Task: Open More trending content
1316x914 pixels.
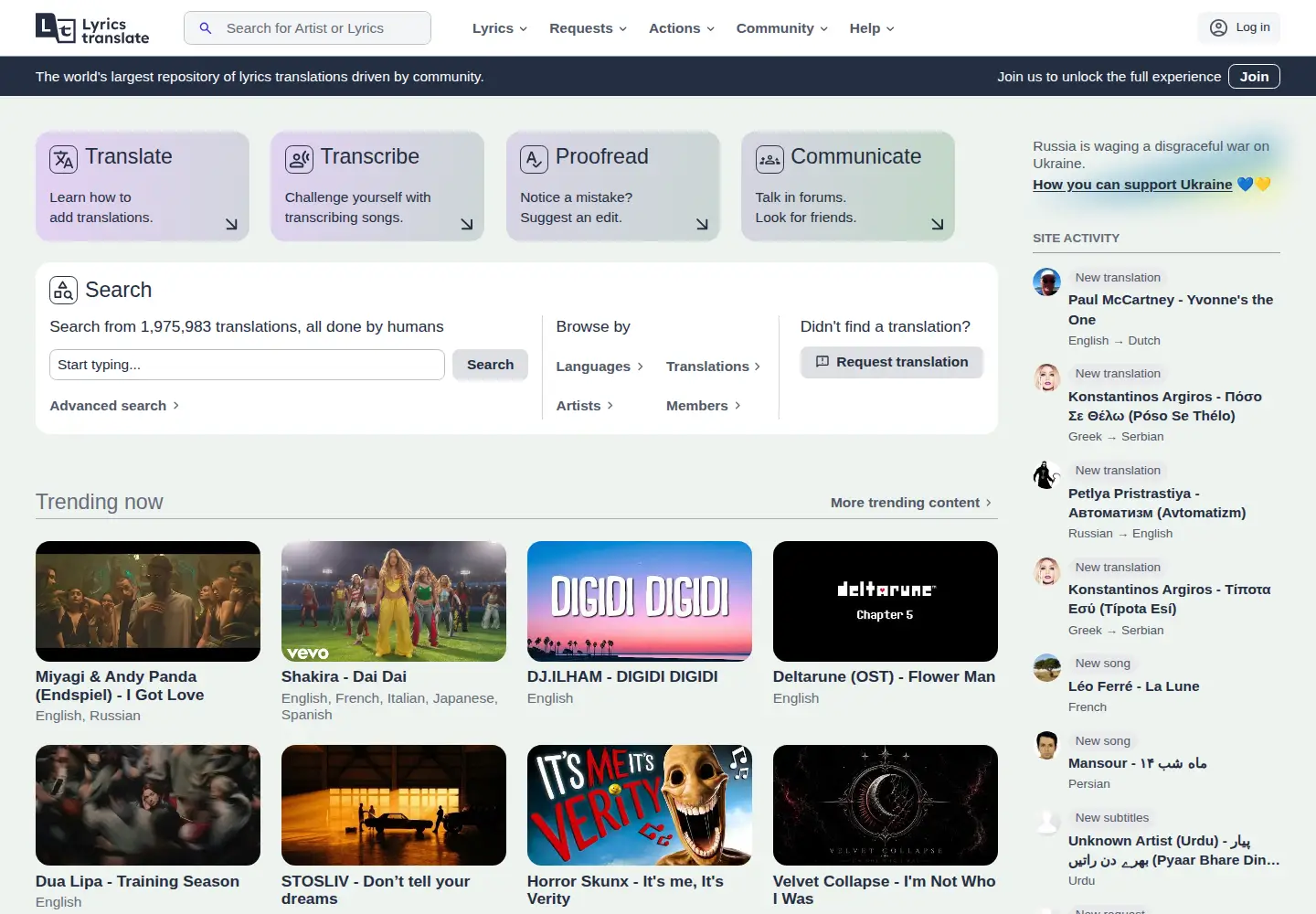Action: 911,503
